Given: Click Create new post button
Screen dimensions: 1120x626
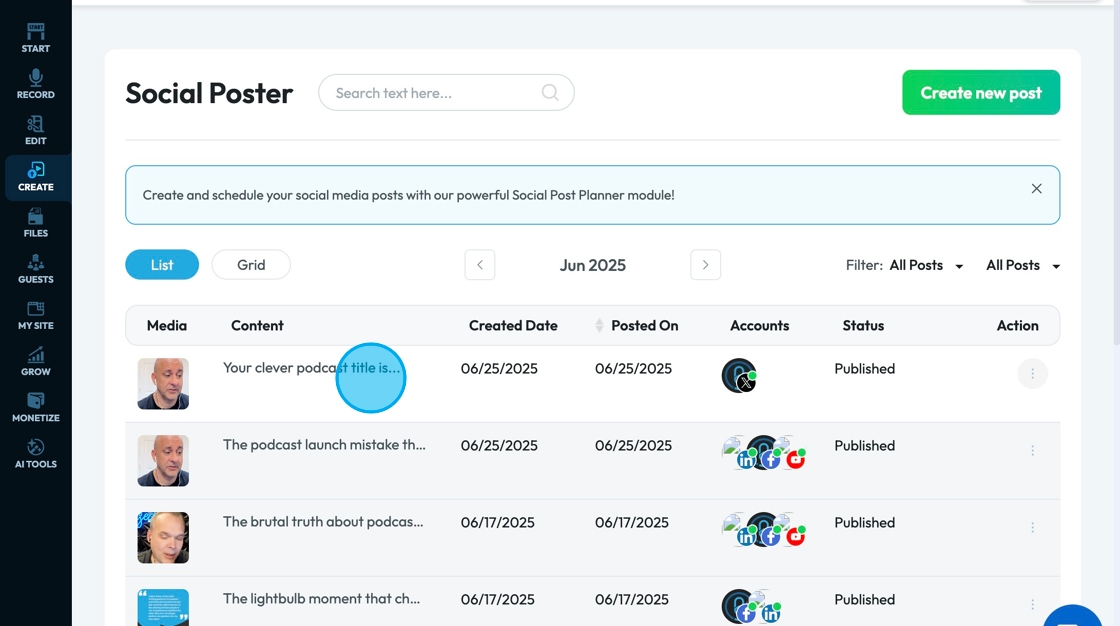Looking at the screenshot, I should (x=981, y=92).
